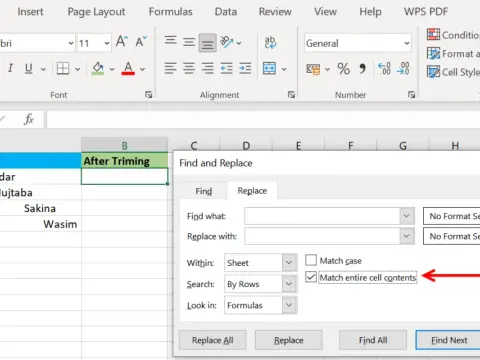Viewport: 480px width, 360px height.
Task: Apply red font color icon
Action: [128, 68]
